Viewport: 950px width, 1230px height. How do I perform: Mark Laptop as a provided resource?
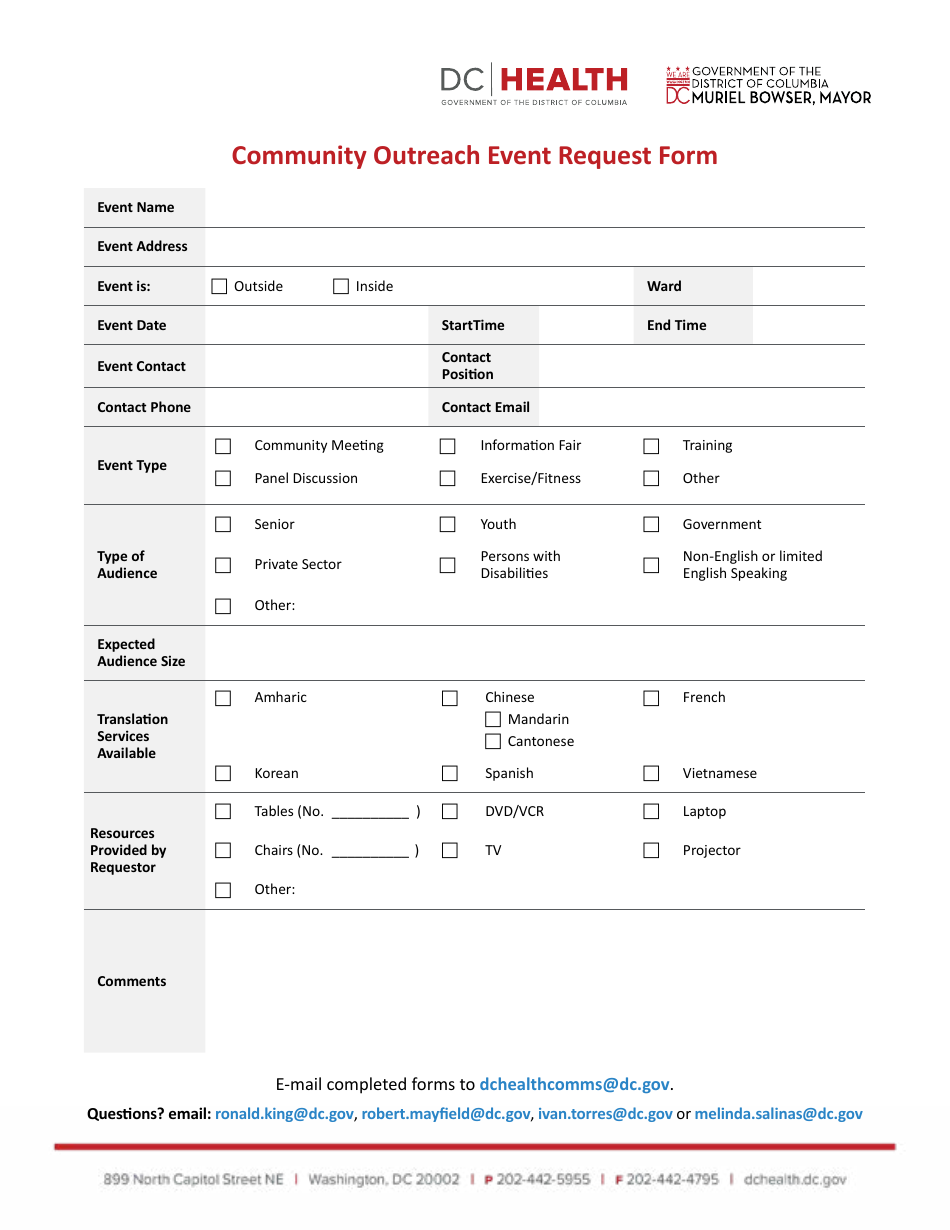[x=651, y=811]
